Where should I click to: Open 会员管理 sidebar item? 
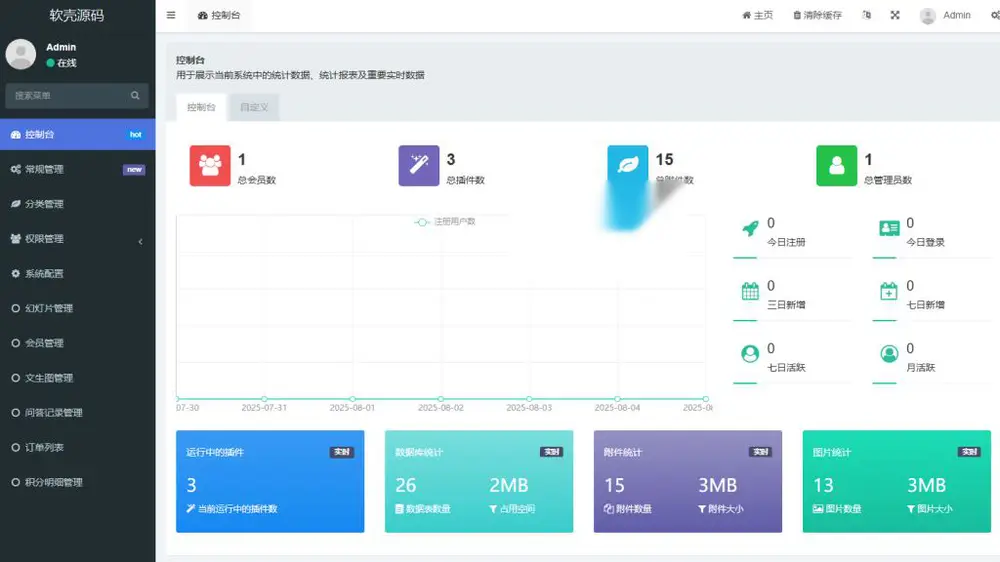[77, 343]
